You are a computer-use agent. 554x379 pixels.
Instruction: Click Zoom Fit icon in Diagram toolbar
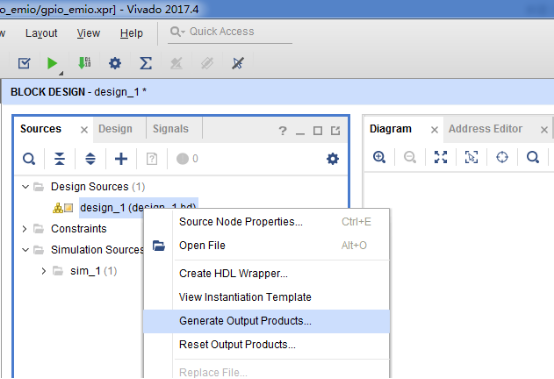[441, 157]
